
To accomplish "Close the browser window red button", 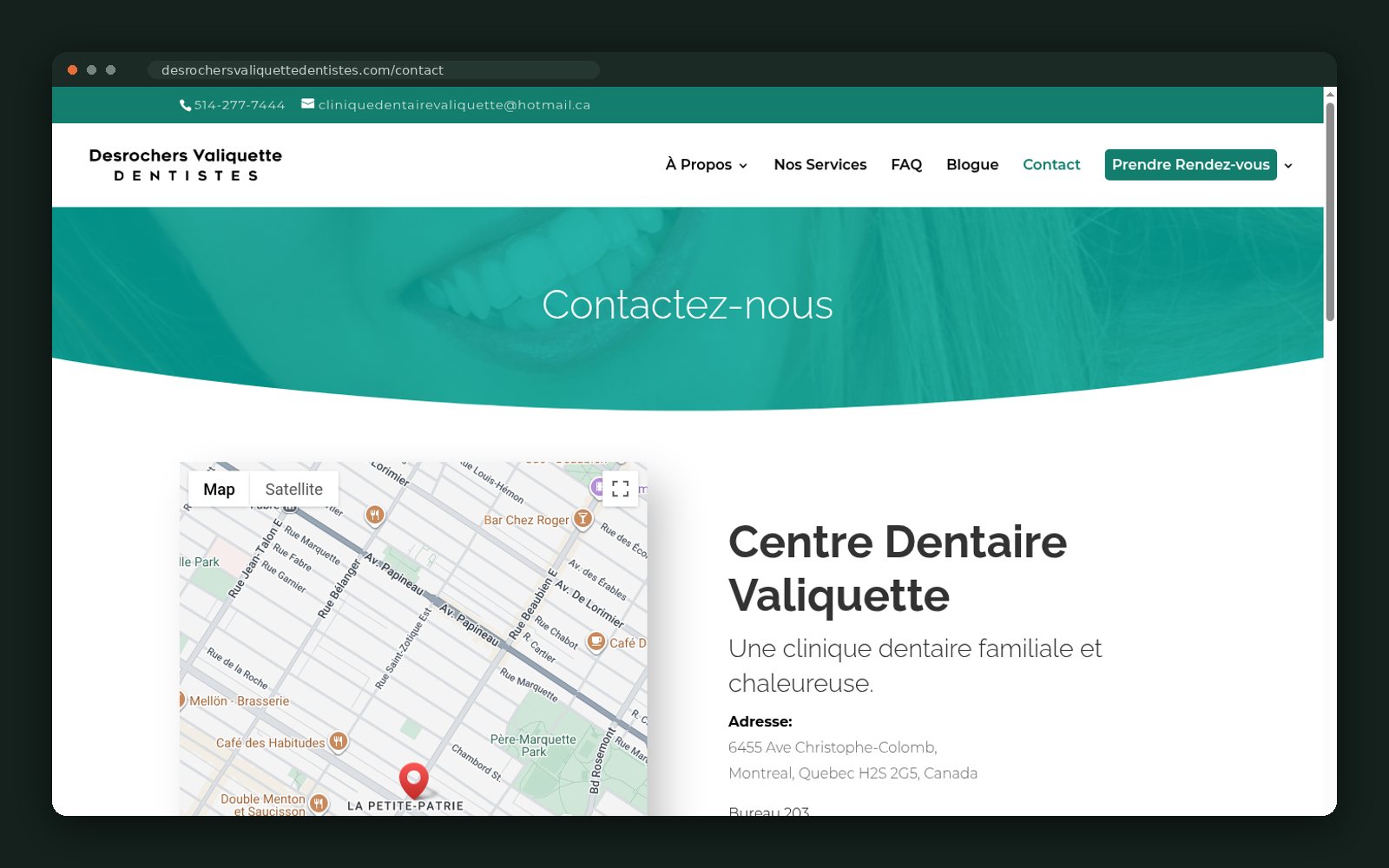I will (x=73, y=70).
